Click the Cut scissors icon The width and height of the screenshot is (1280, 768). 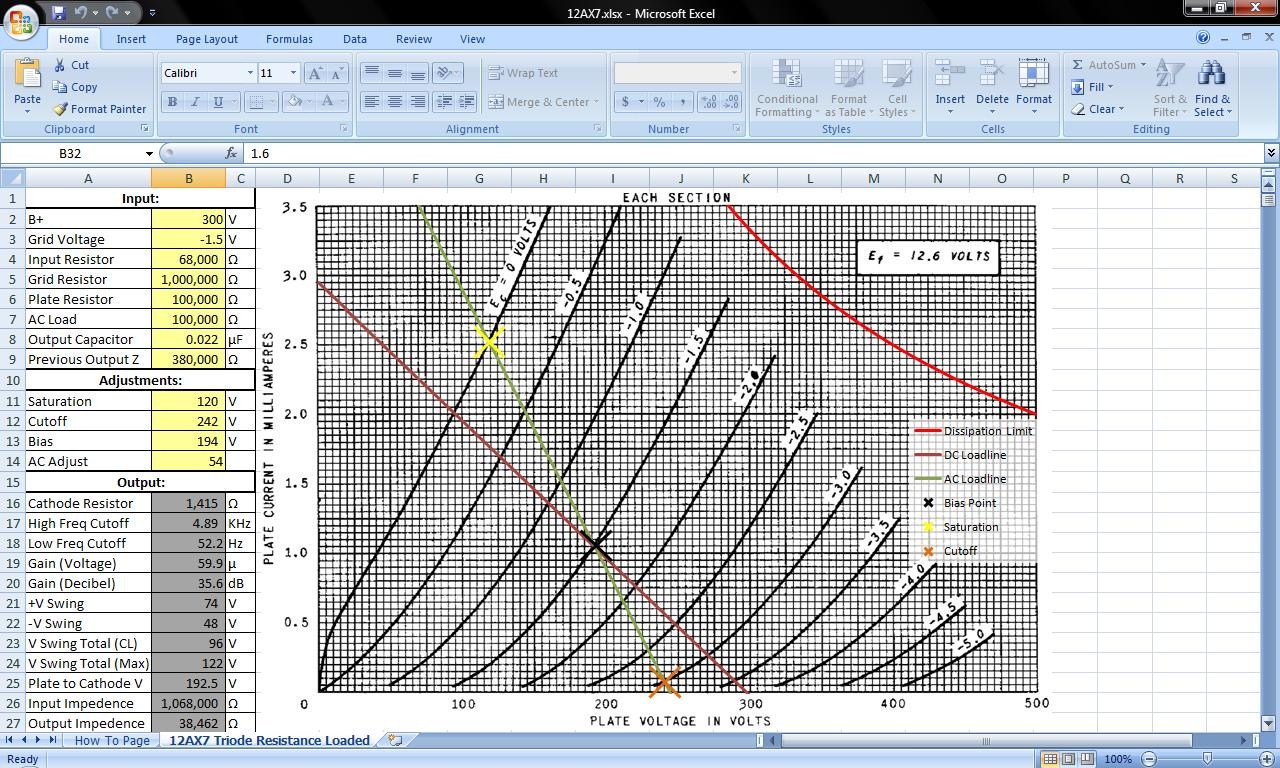pos(60,65)
